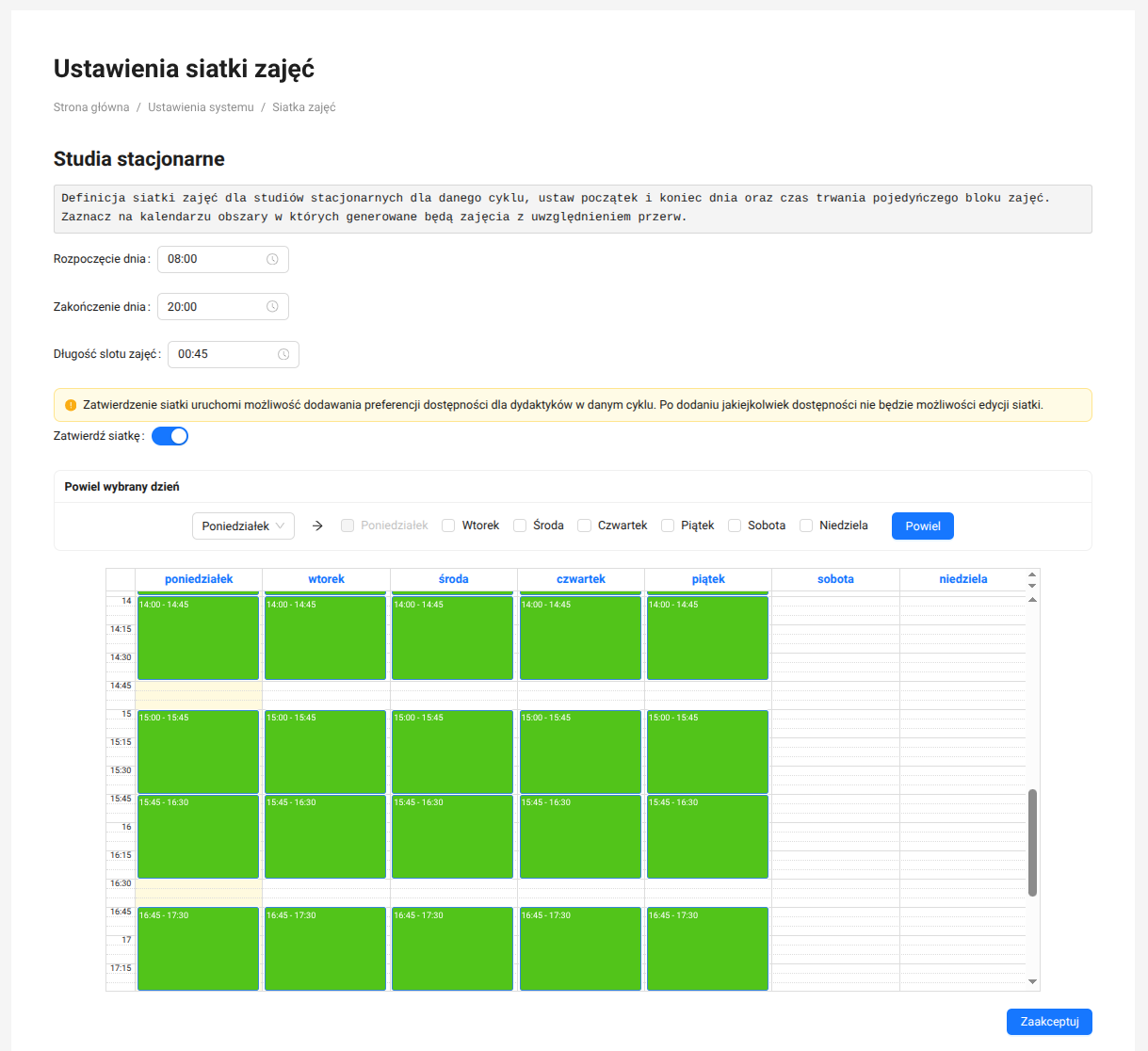
Task: Click the 16:30 time axis label
Action: coord(121,883)
